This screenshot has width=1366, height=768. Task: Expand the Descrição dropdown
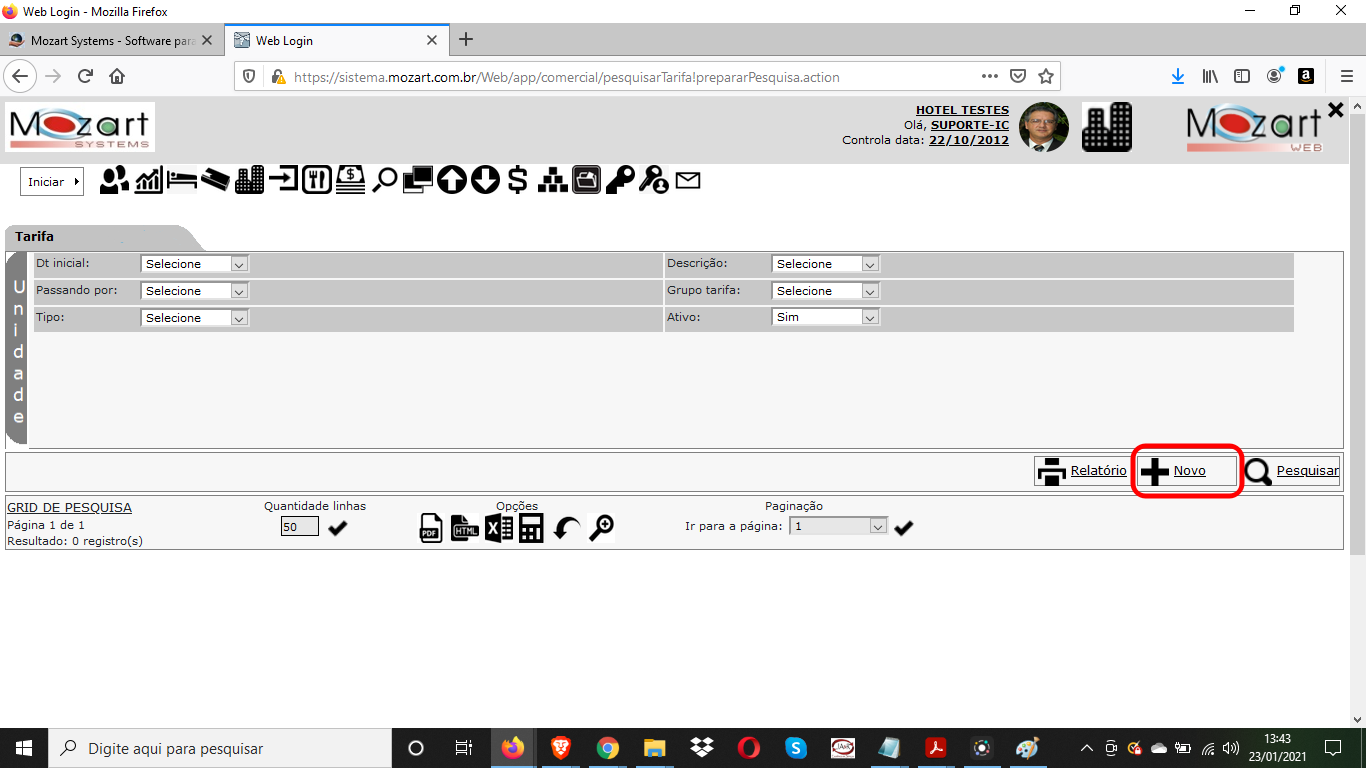[x=826, y=264]
